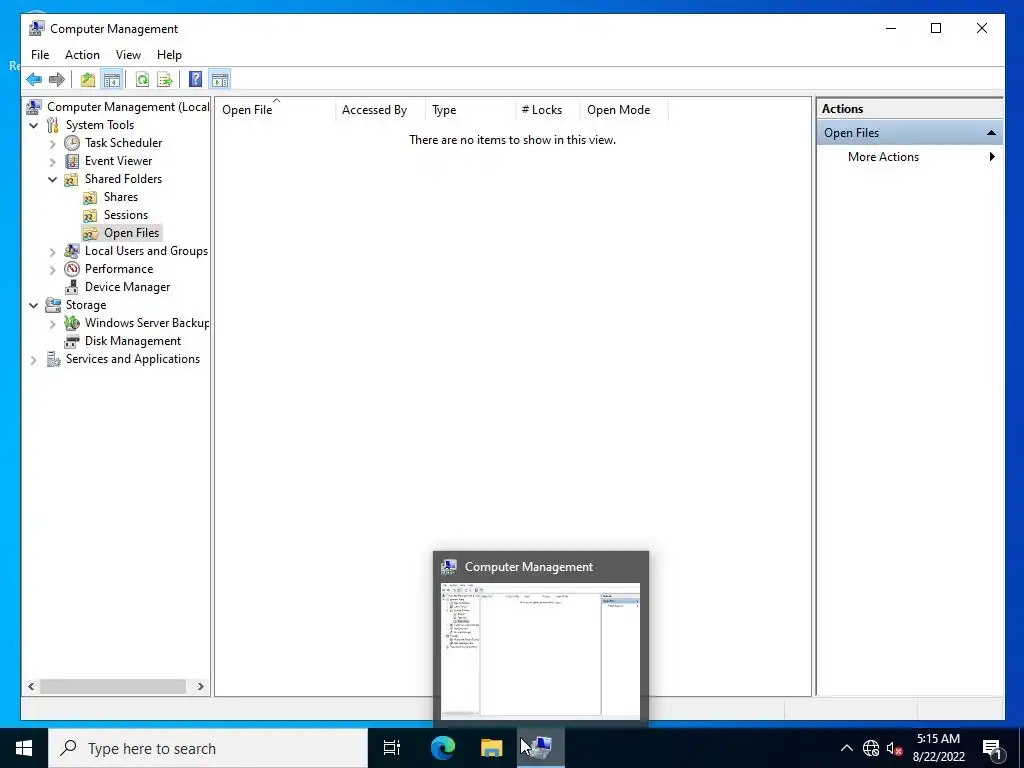Click the Device Manager icon
The image size is (1024, 768).
pyautogui.click(x=72, y=287)
